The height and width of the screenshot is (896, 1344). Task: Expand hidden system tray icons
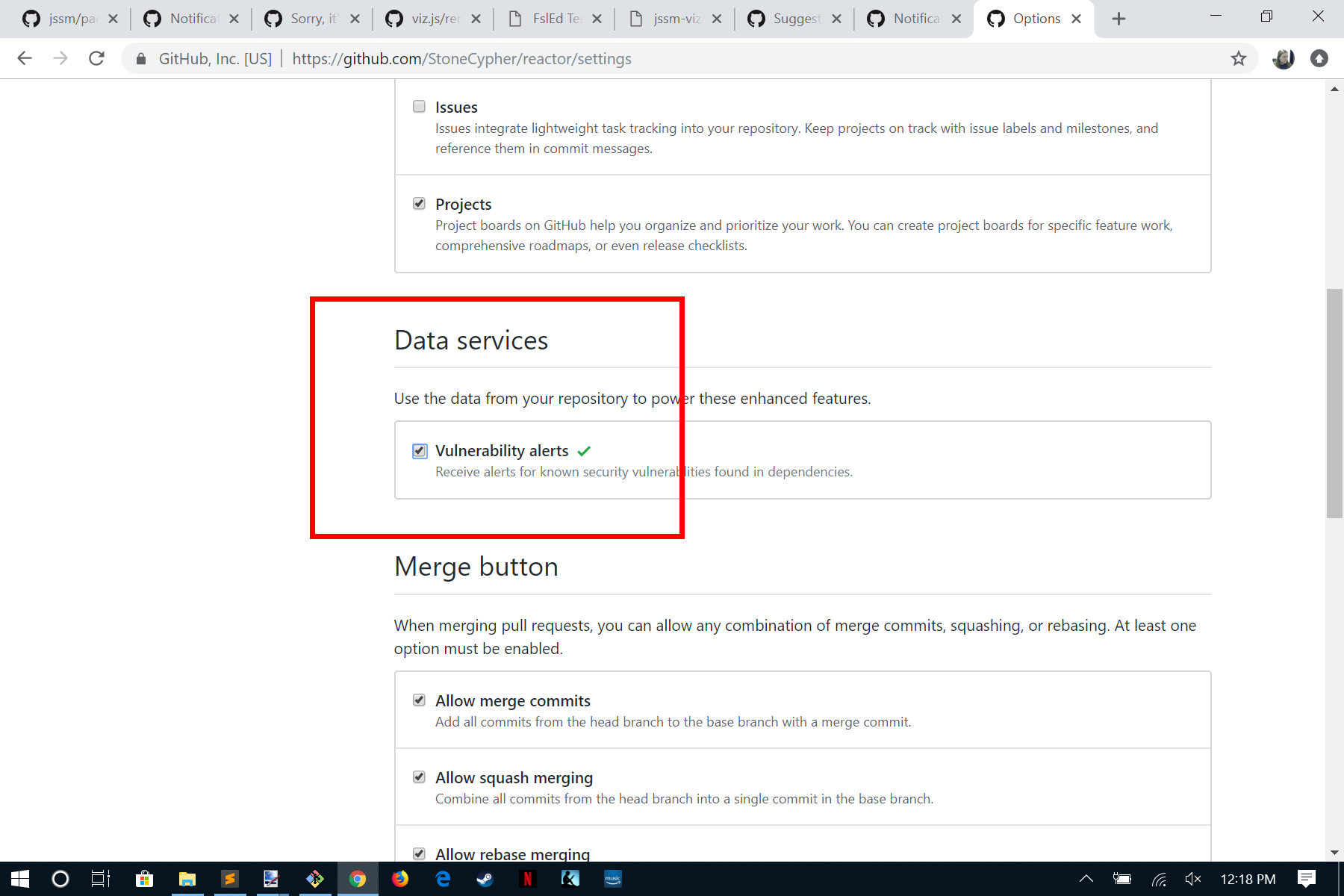tap(1086, 879)
